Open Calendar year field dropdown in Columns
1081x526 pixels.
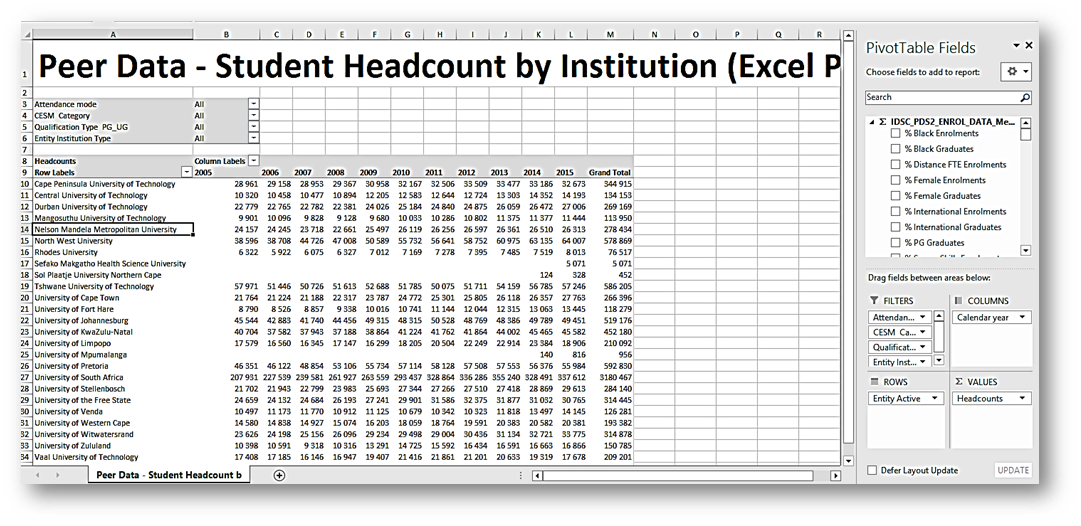[x=1021, y=318]
